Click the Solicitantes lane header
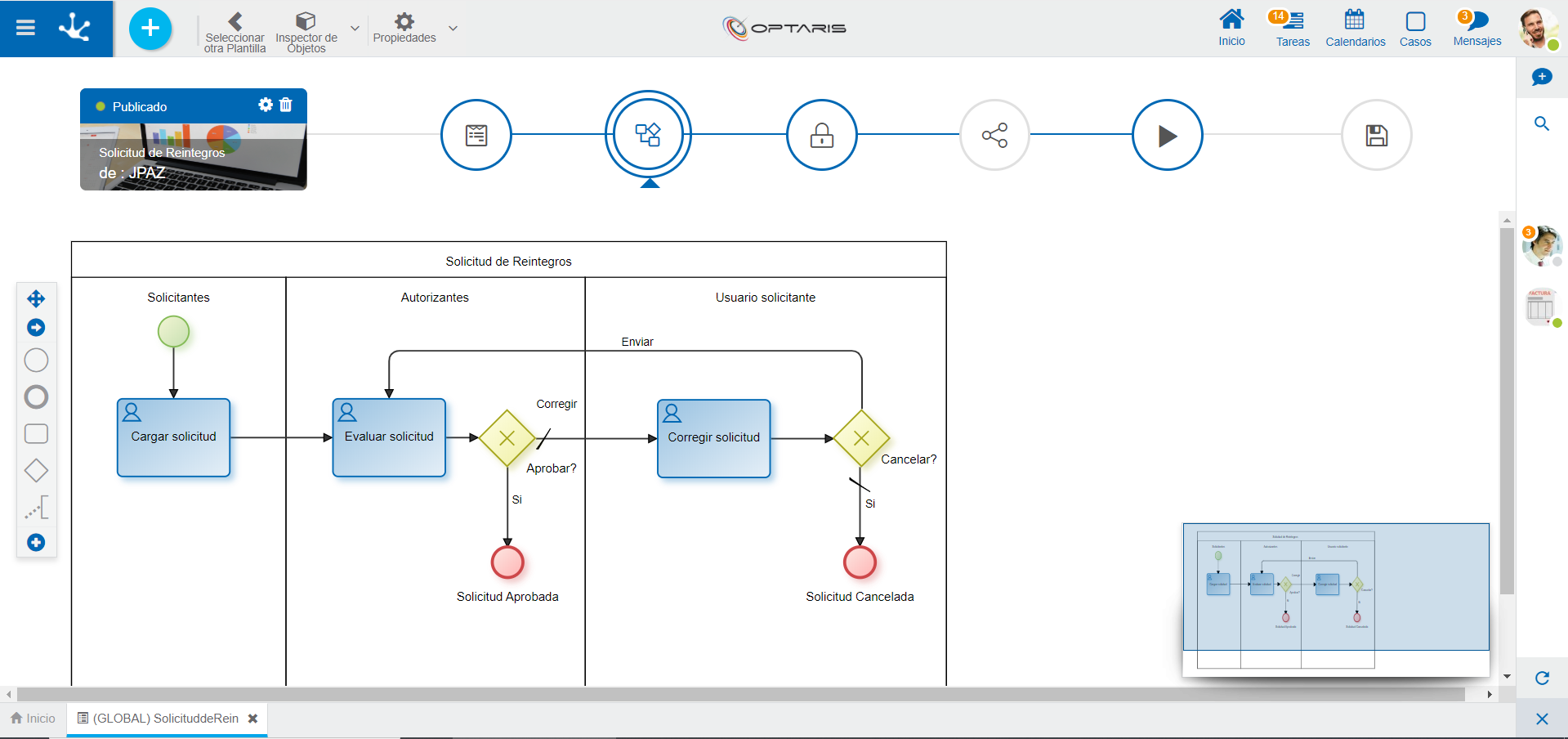The width and height of the screenshot is (1568, 739). point(178,298)
